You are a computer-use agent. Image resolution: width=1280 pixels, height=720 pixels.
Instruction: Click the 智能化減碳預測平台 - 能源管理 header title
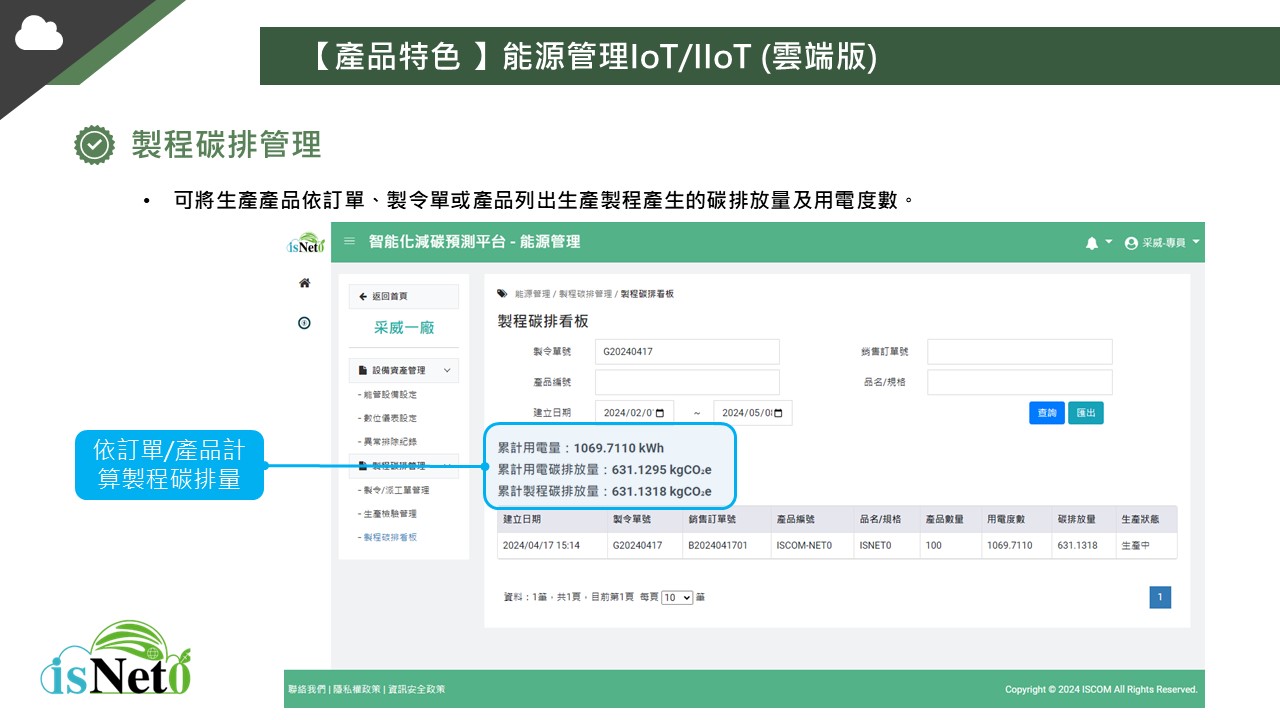[x=474, y=242]
